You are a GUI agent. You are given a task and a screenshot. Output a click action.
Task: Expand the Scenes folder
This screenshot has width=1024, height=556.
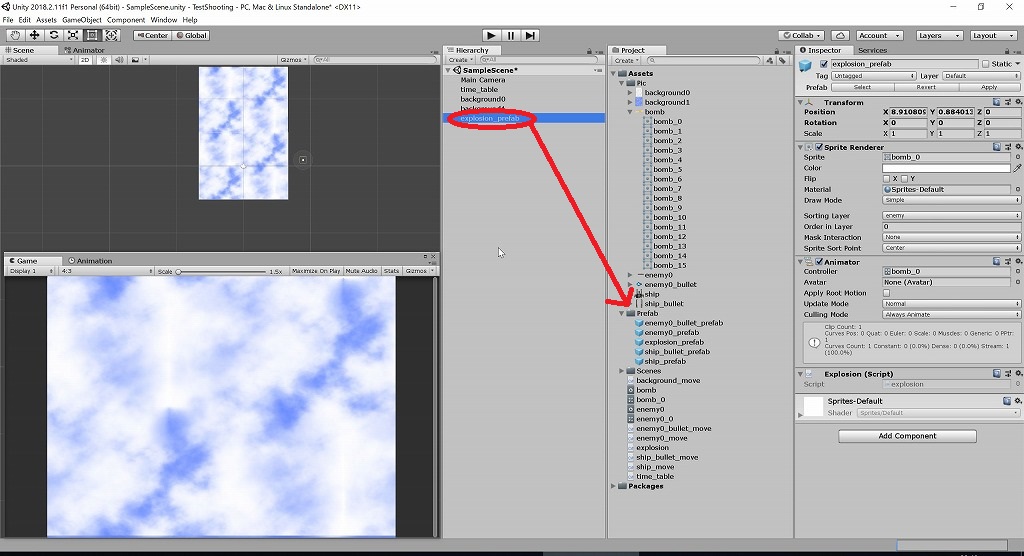click(622, 371)
